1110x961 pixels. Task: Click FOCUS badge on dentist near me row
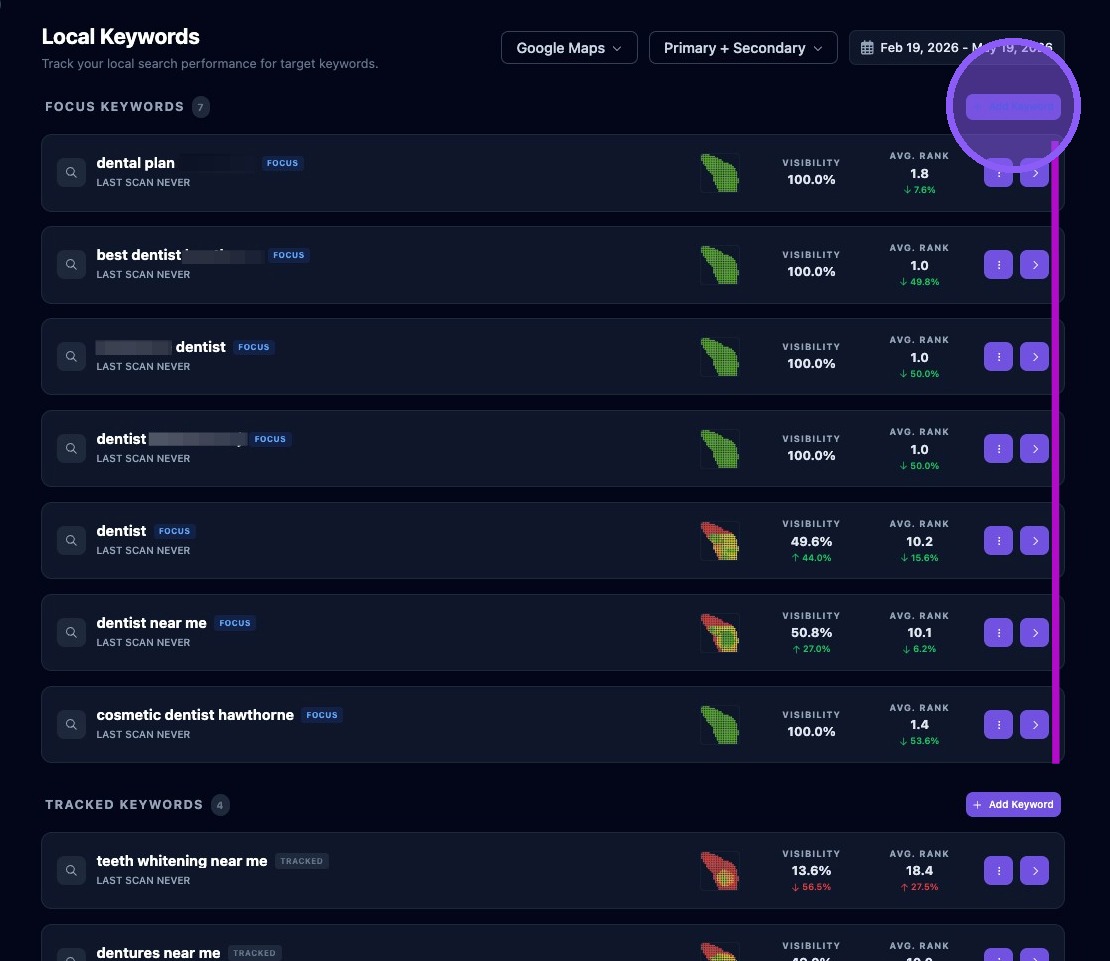click(x=235, y=623)
